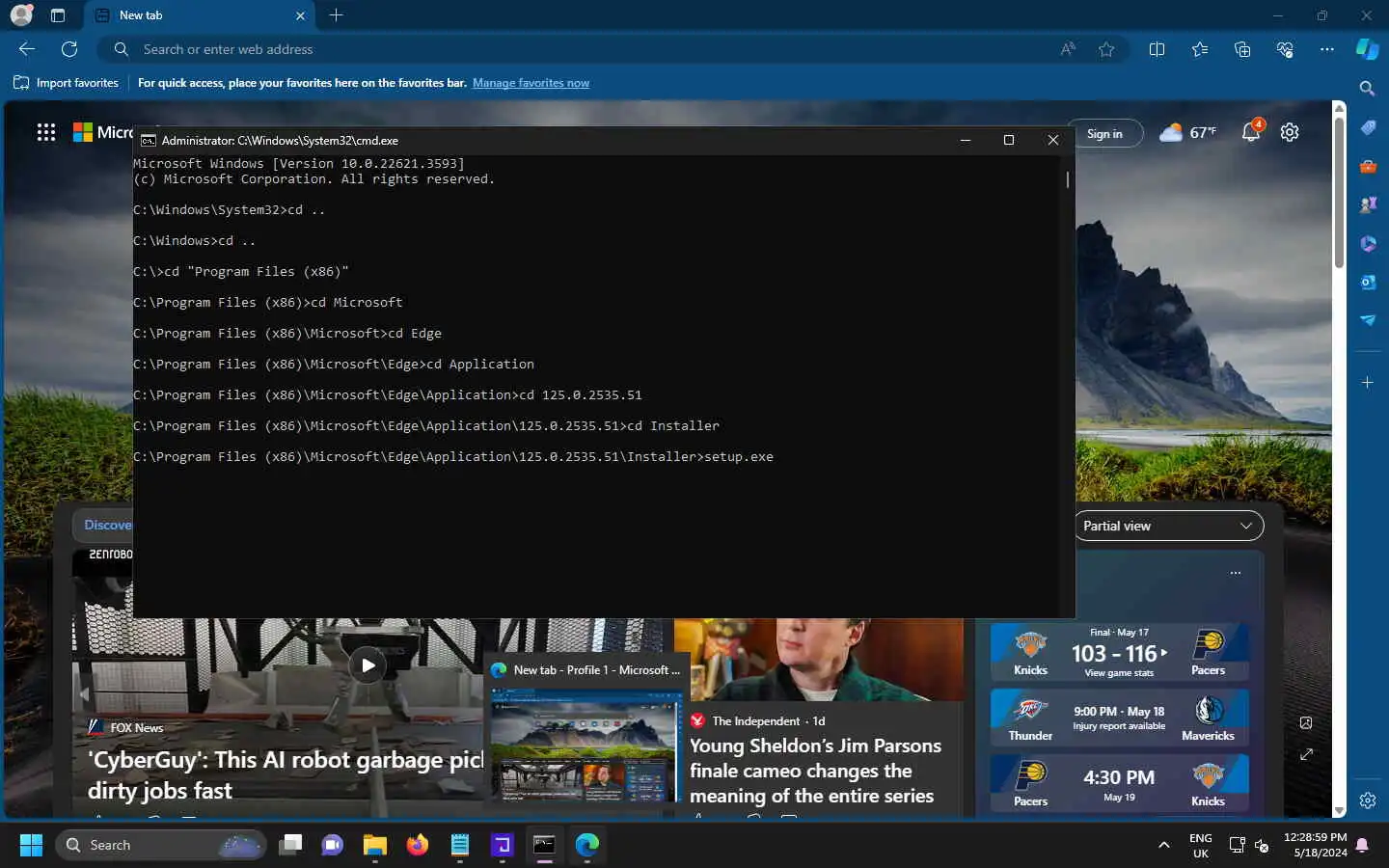
Task: Open Read aloud icon in address bar
Action: tap(1068, 49)
